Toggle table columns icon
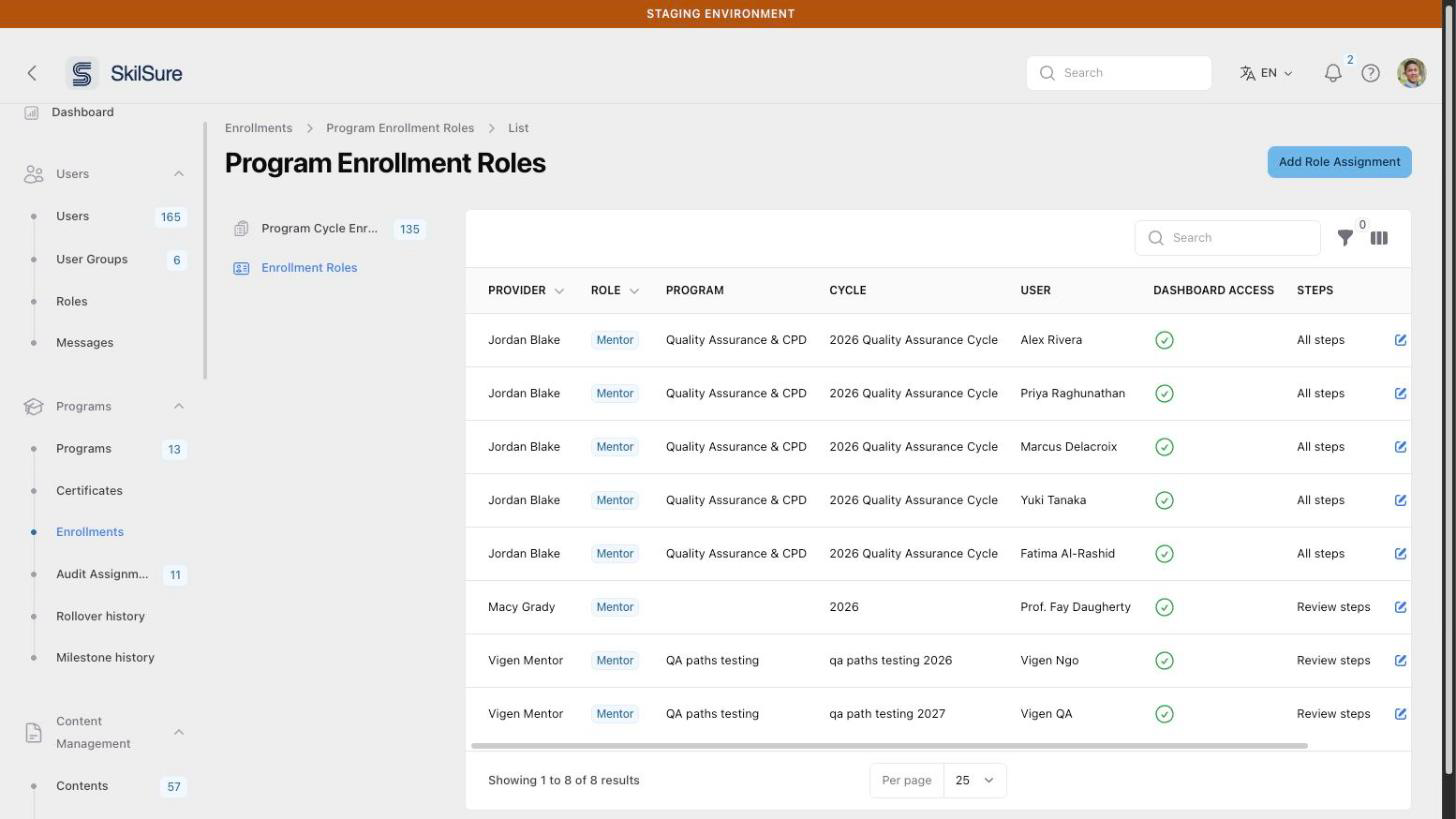 click(x=1379, y=238)
